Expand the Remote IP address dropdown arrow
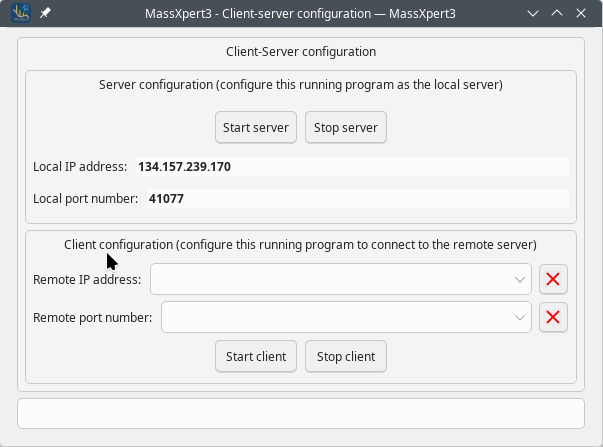Image resolution: width=603 pixels, height=447 pixels. (519, 279)
